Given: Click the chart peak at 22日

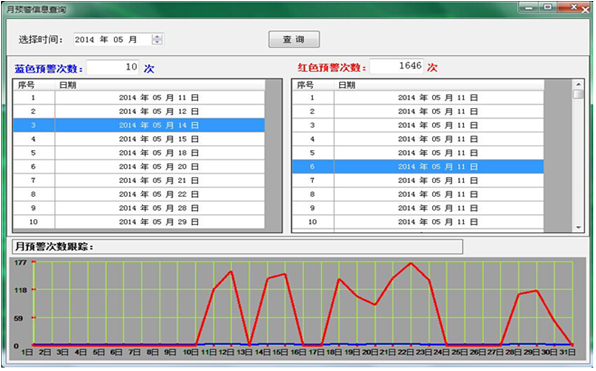Looking at the screenshot, I should tap(411, 263).
